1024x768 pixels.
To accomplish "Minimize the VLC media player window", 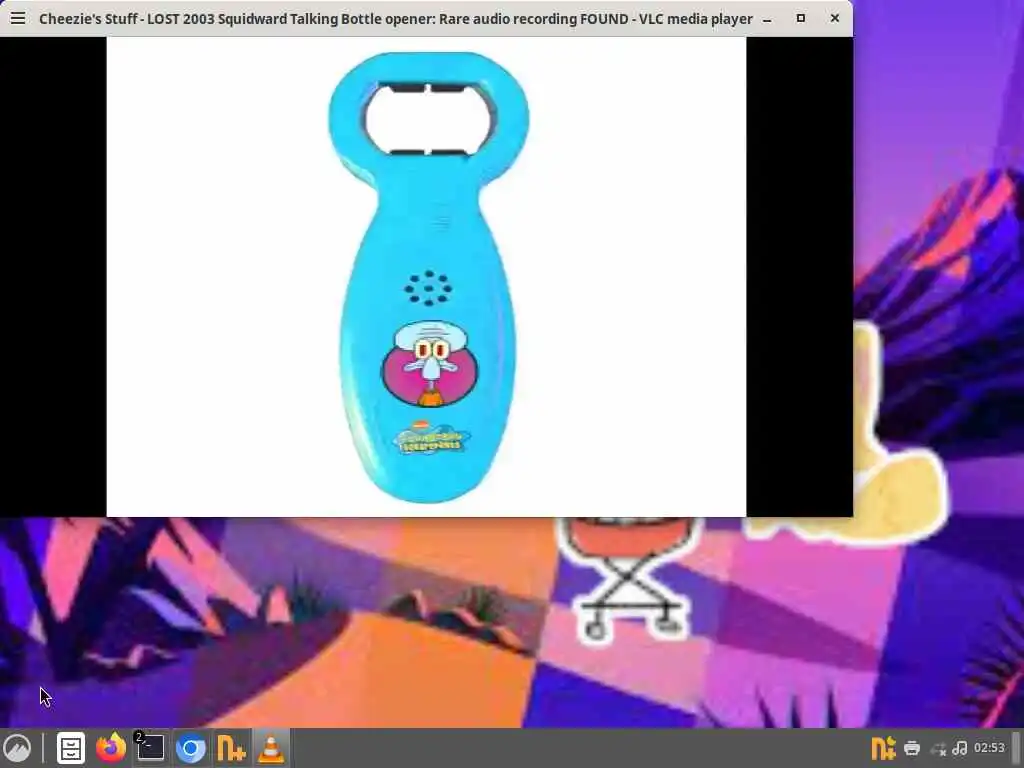I will [767, 19].
